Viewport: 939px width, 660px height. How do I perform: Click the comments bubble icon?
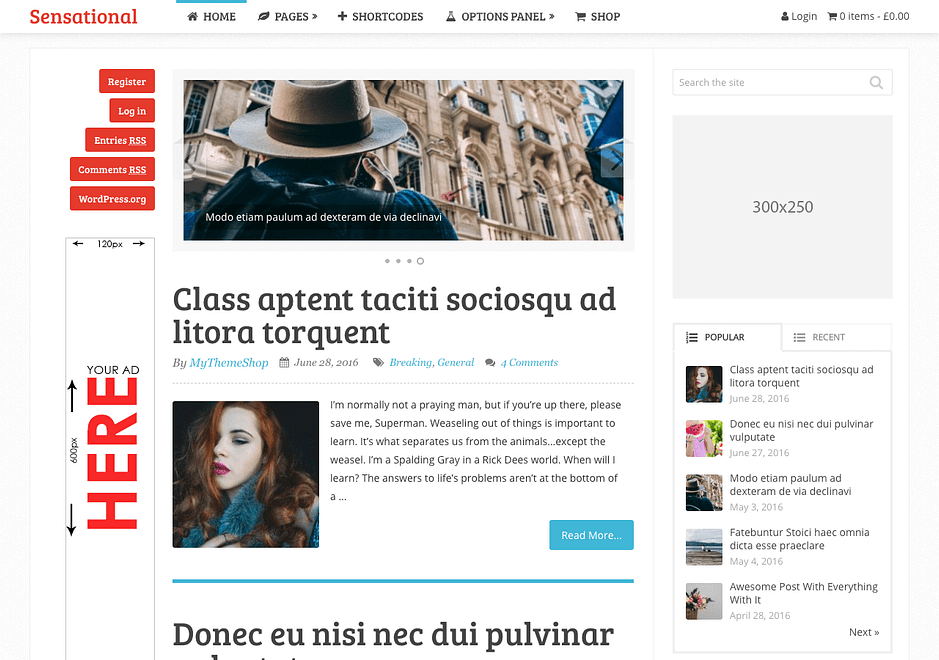(x=490, y=362)
